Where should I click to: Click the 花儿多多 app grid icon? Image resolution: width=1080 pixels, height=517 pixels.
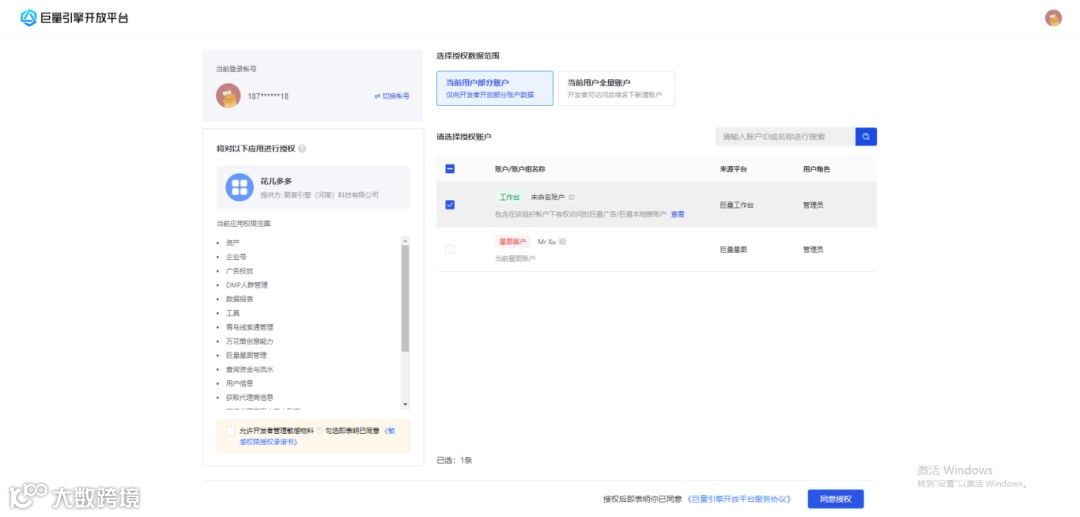pyautogui.click(x=239, y=187)
